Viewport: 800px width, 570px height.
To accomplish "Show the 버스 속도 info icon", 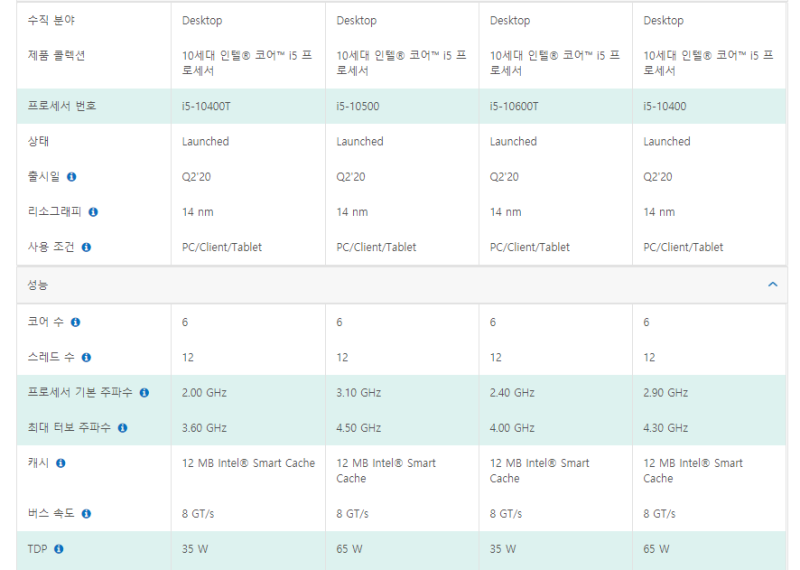I will click(87, 513).
